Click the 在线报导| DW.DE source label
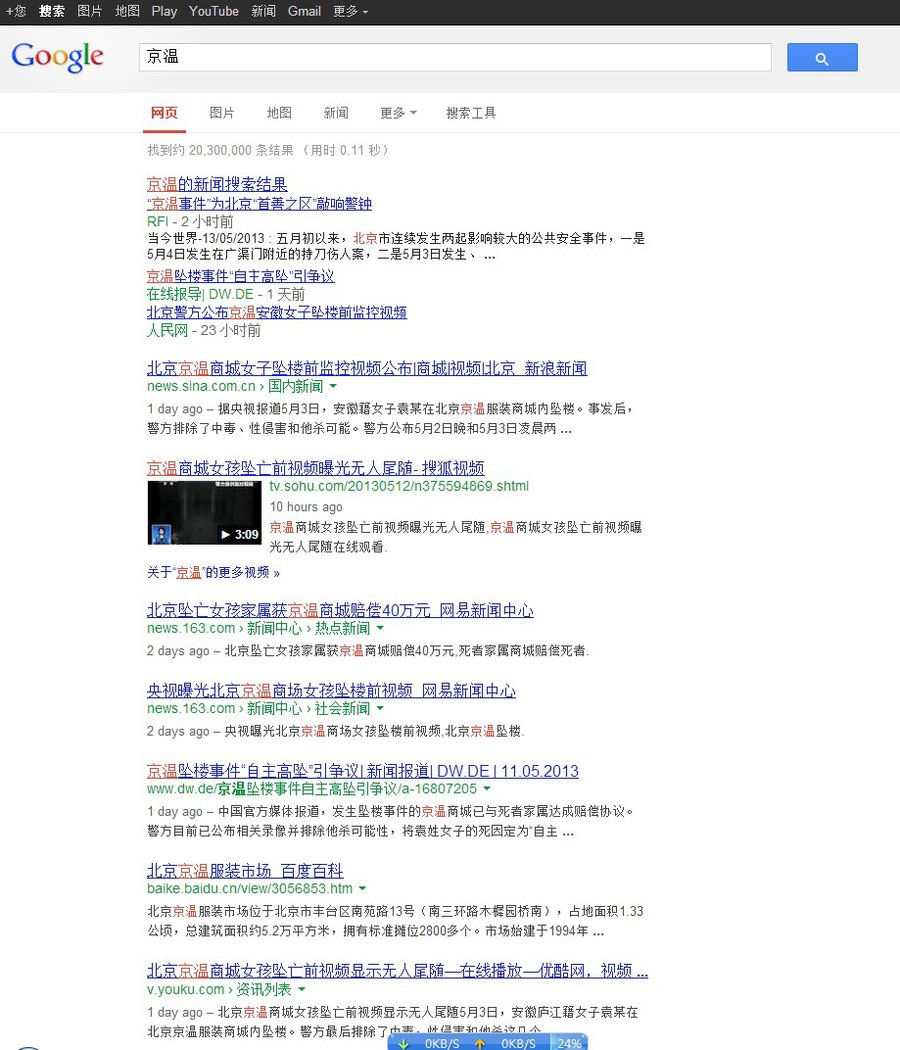This screenshot has width=900, height=1050. [x=200, y=294]
